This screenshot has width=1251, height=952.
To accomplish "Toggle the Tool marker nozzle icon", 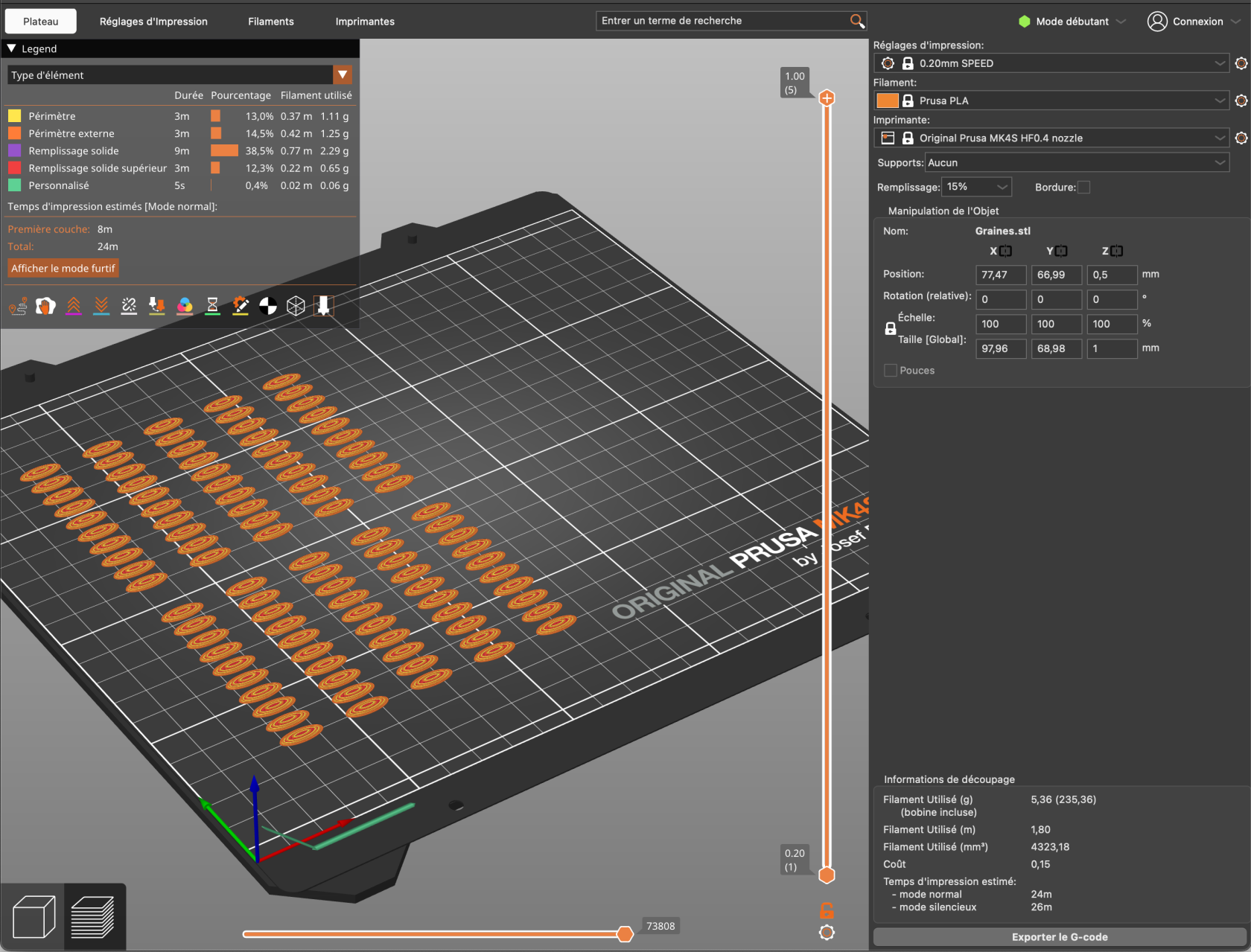I will pyautogui.click(x=324, y=306).
